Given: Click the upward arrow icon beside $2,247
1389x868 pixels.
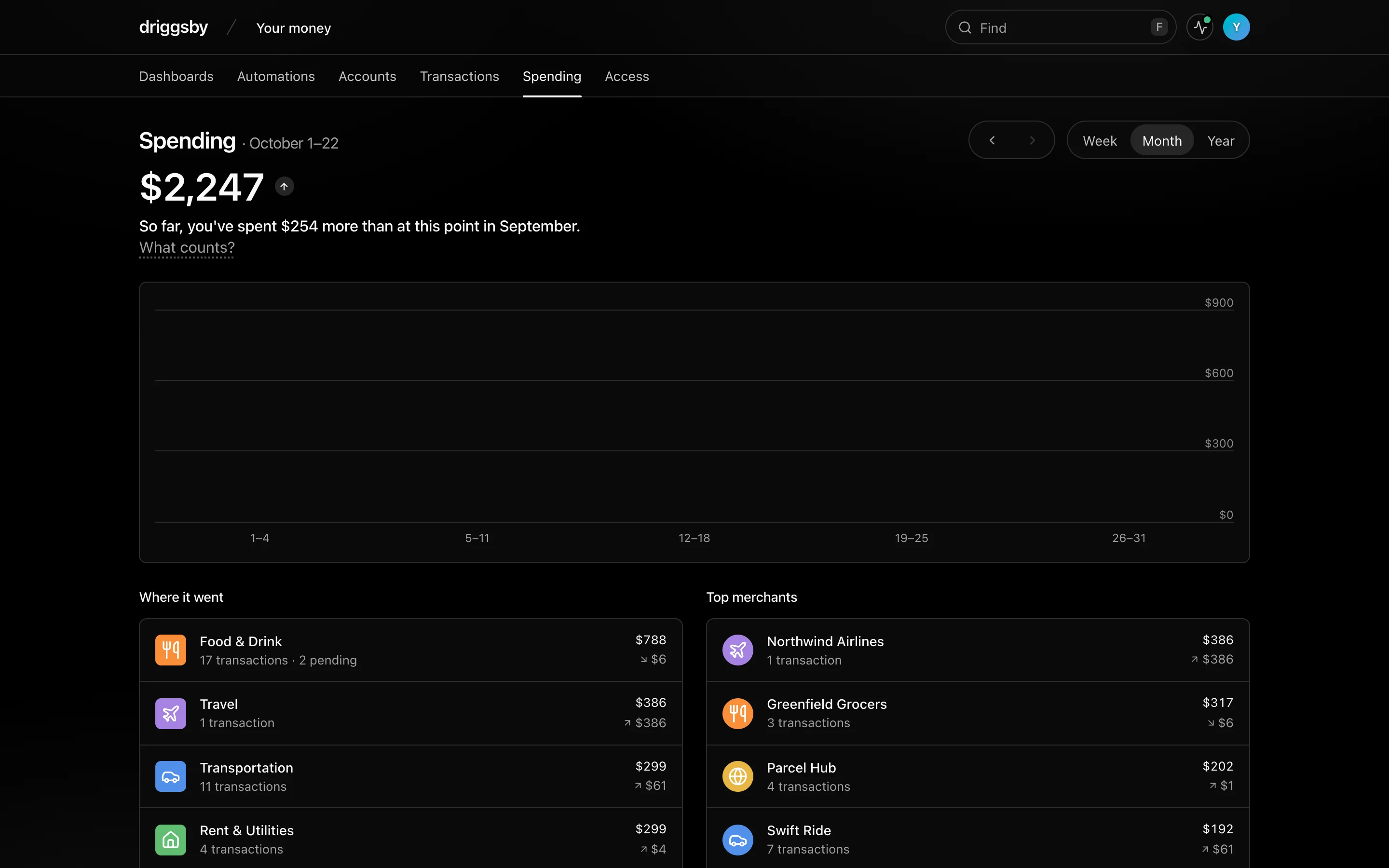Looking at the screenshot, I should (284, 186).
